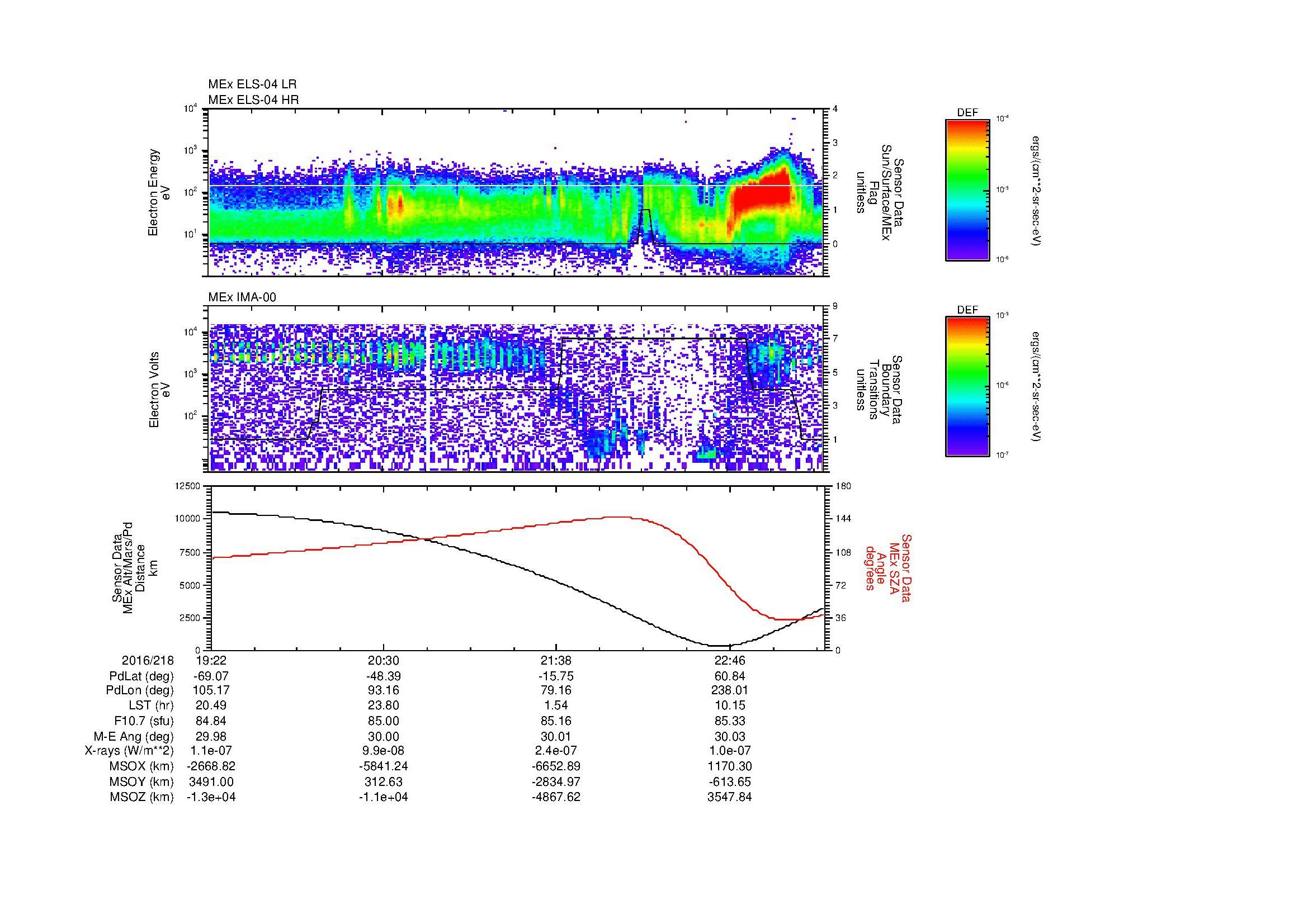Click the time tick '22:46'

(x=729, y=660)
